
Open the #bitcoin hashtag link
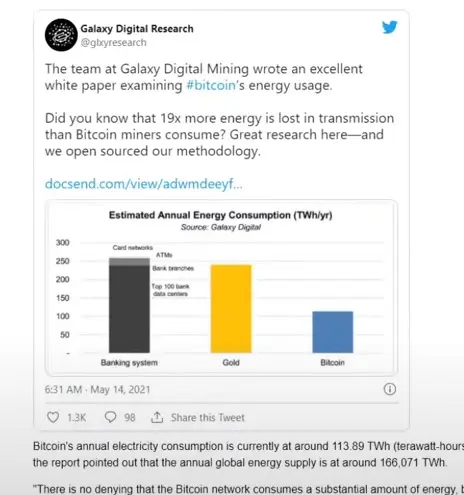[x=211, y=85]
